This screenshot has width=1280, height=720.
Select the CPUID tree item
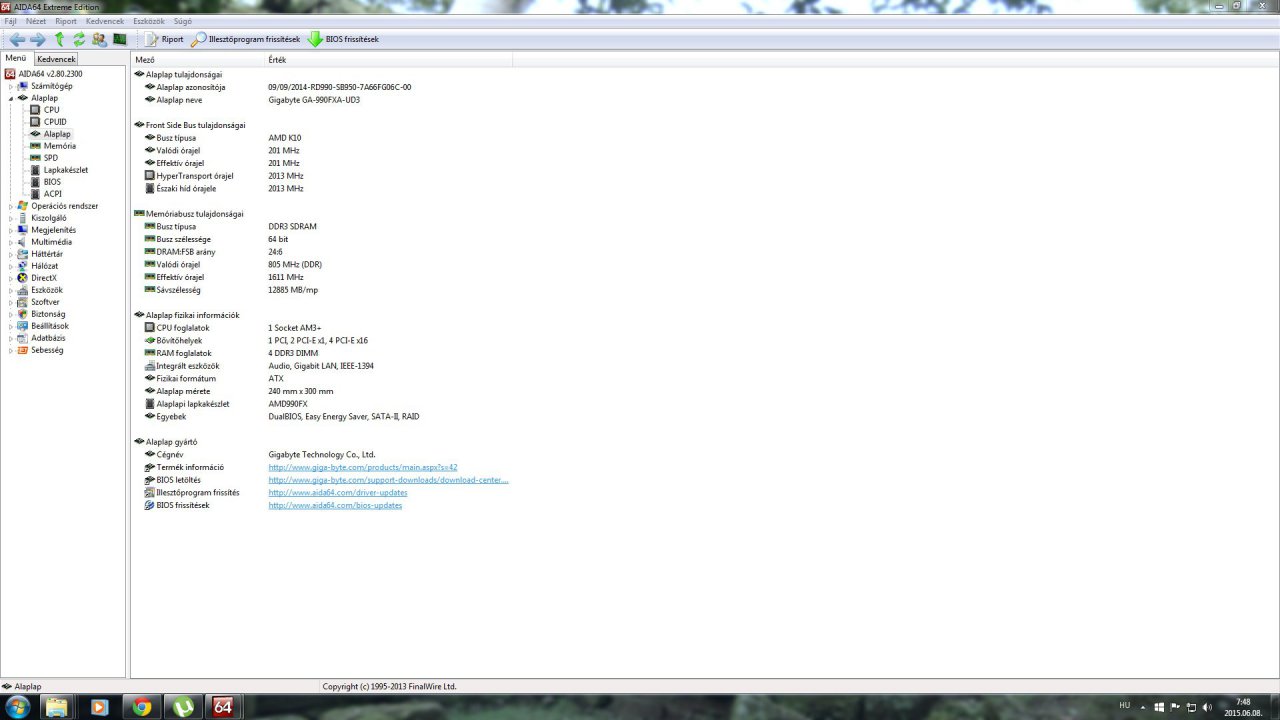(55, 122)
